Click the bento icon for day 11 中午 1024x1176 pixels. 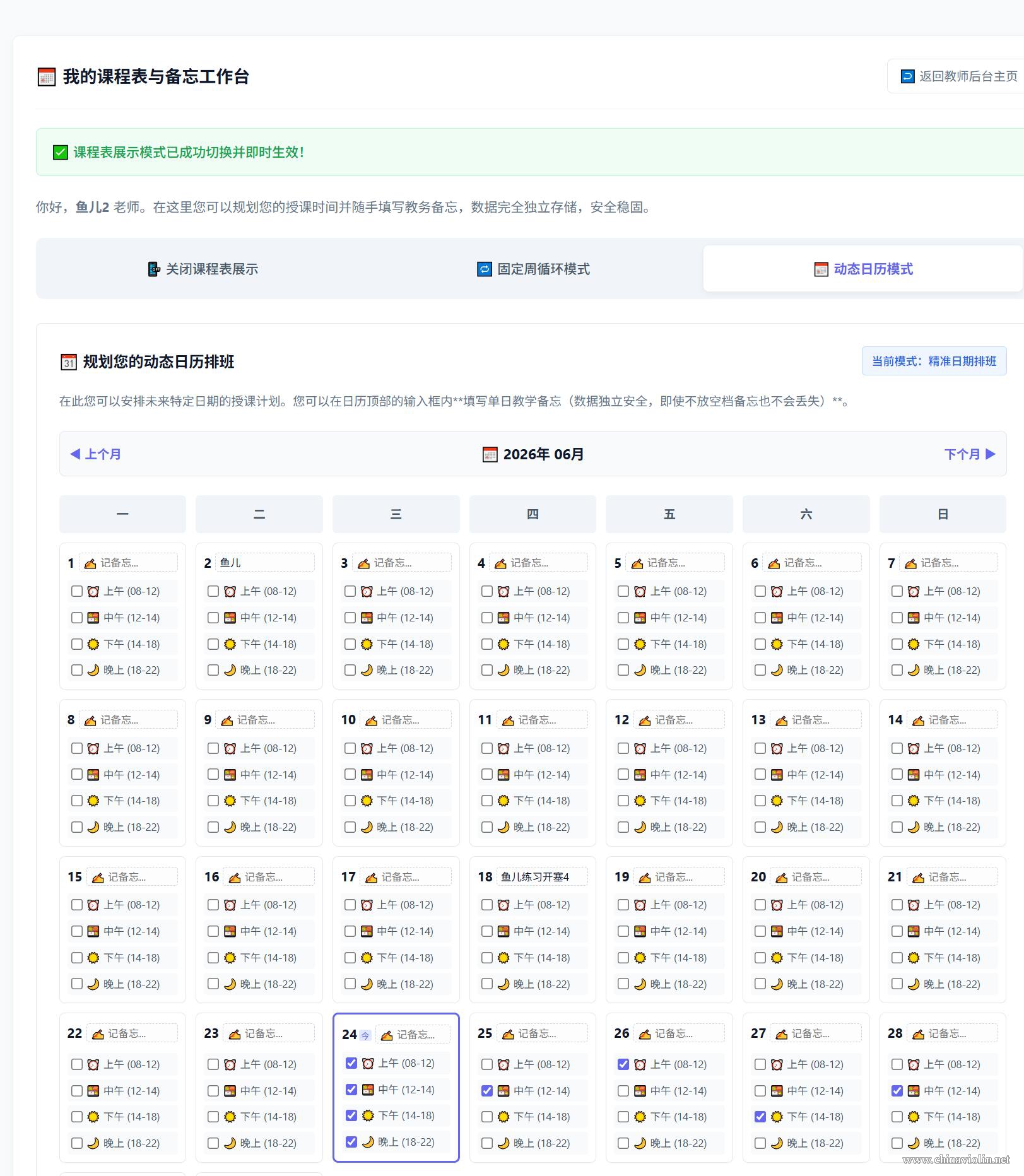(503, 775)
